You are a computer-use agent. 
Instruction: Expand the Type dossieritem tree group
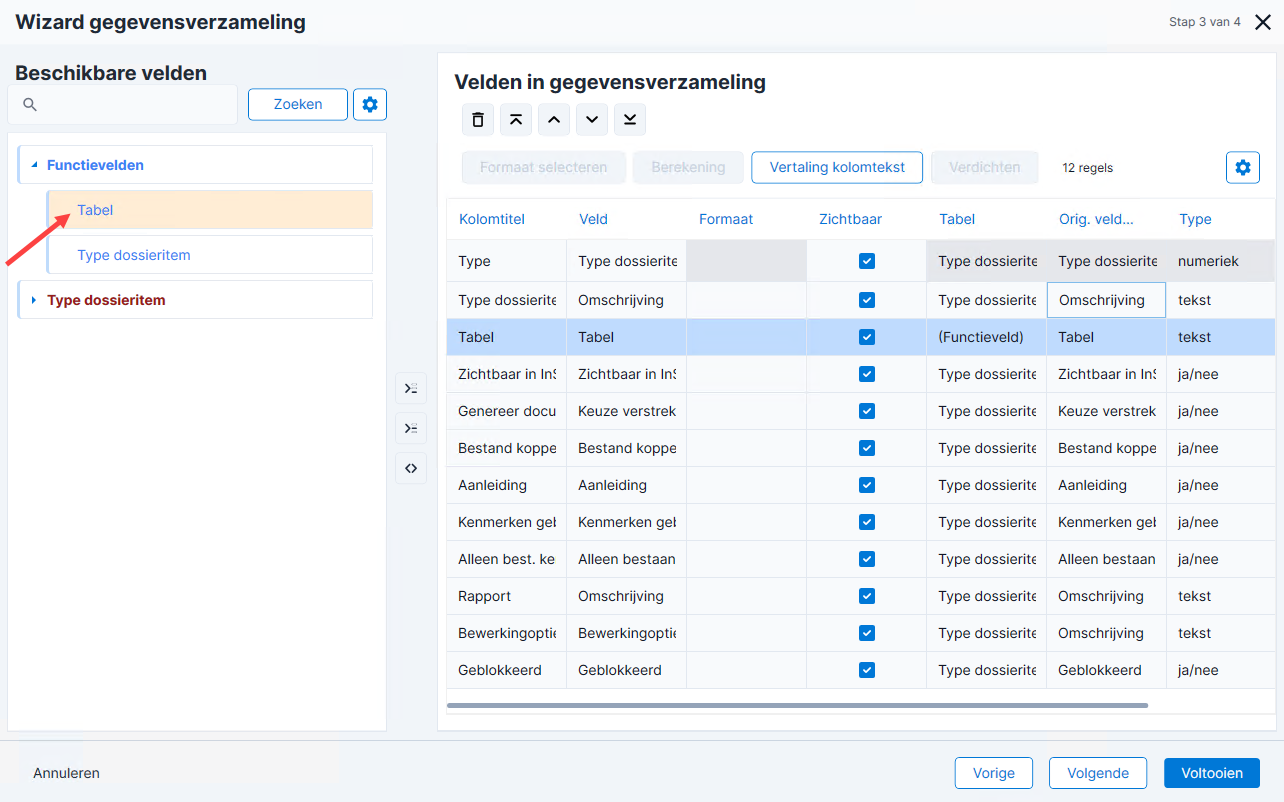point(34,300)
